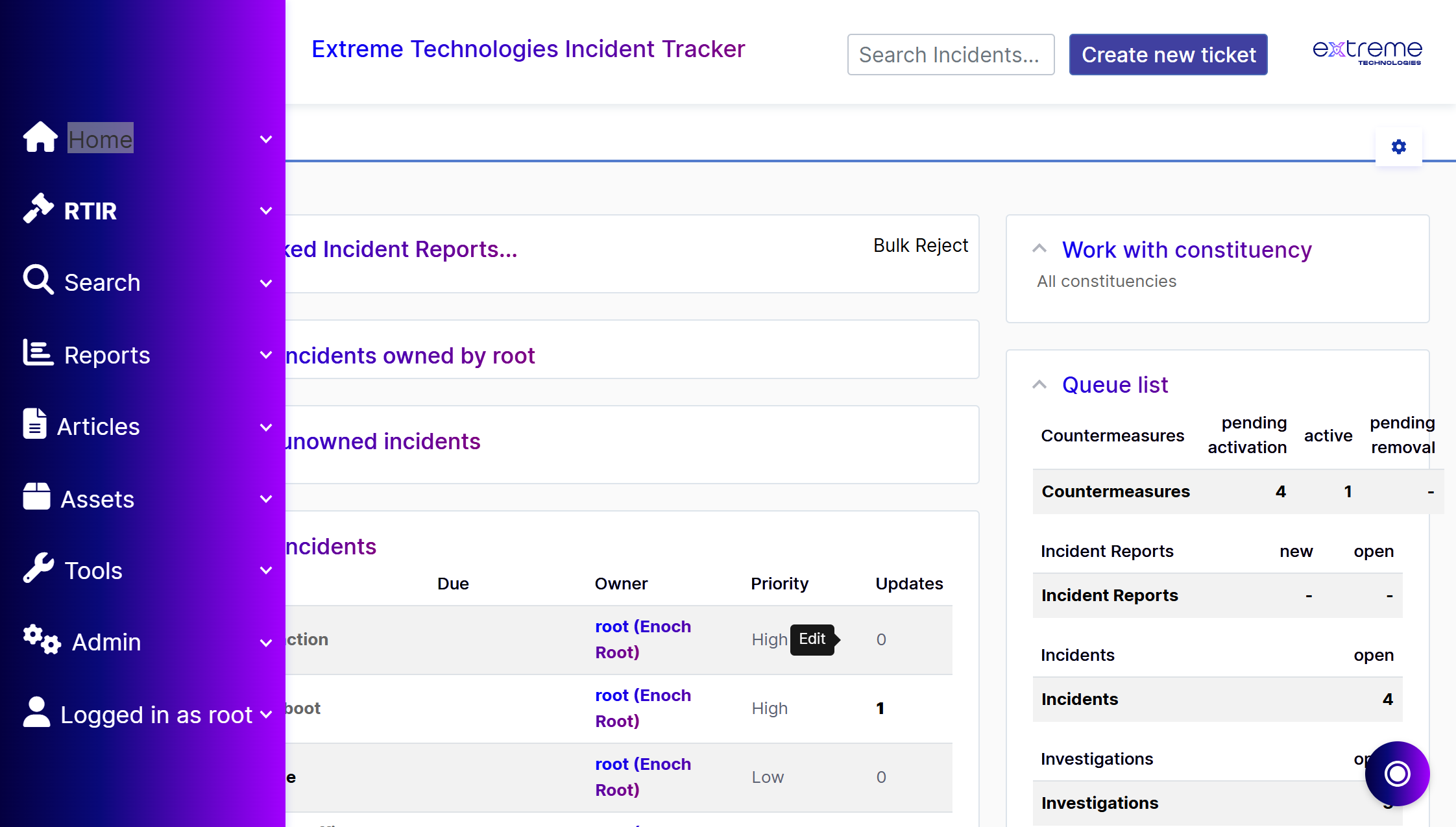This screenshot has height=827, width=1456.
Task: Click the Search magnifier icon in sidebar
Action: 38,280
